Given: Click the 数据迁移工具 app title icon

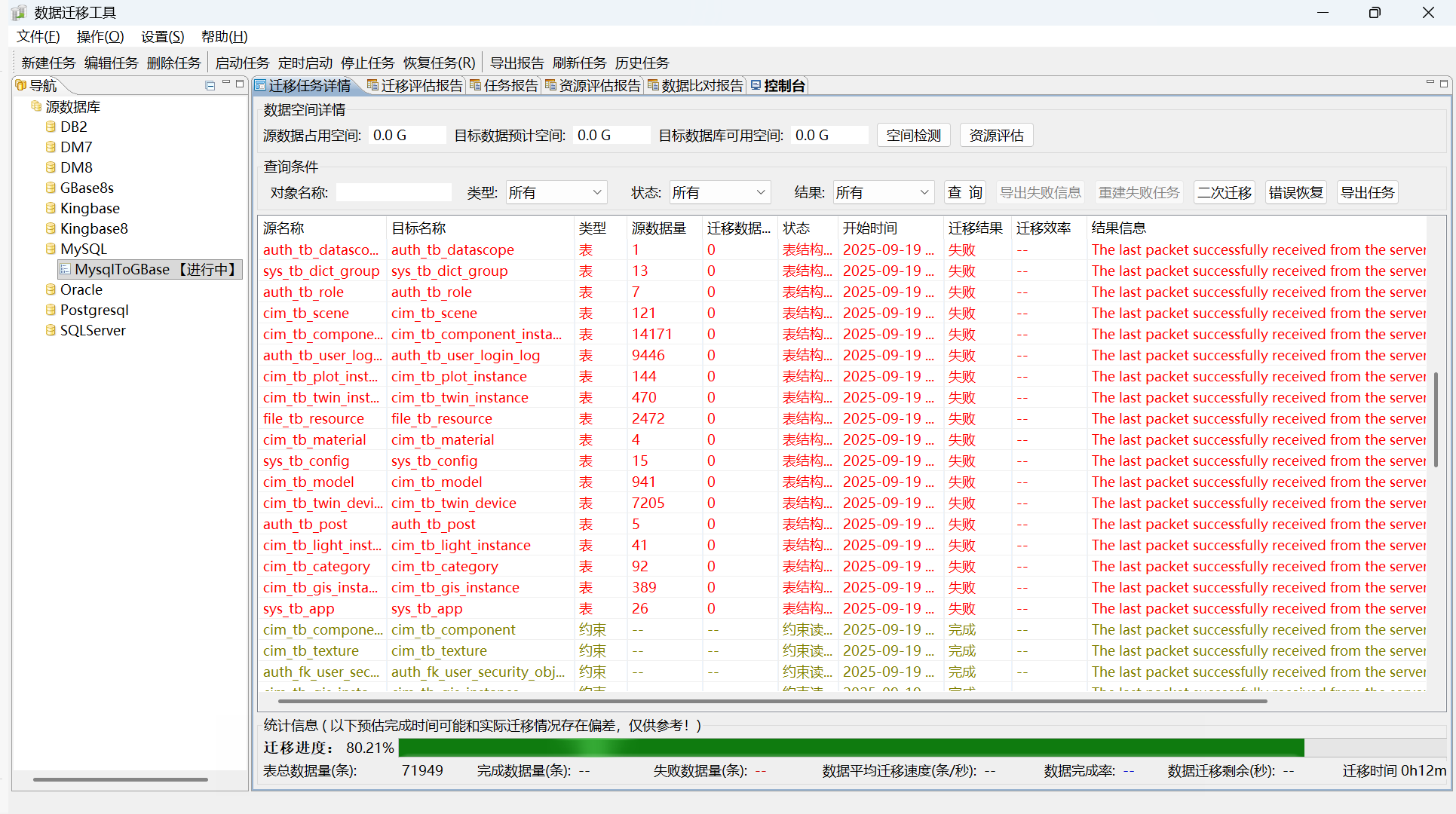Looking at the screenshot, I should (19, 13).
